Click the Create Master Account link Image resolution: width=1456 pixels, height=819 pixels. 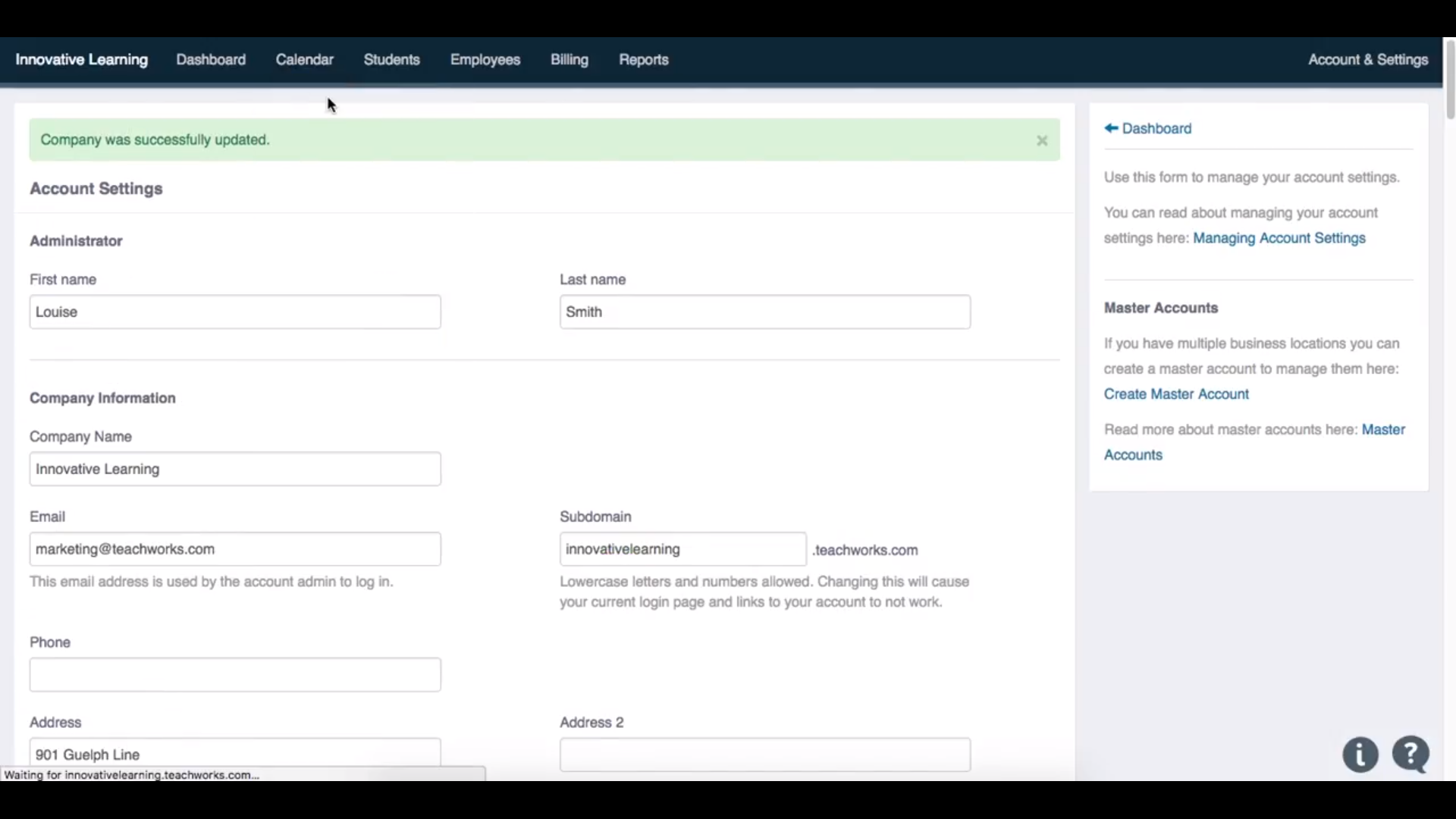[1175, 394]
